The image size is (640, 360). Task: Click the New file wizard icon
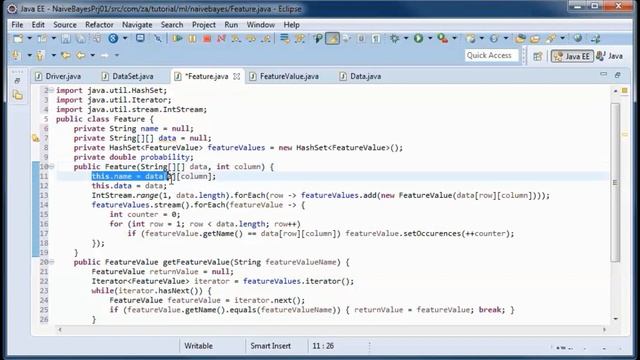coord(18,39)
